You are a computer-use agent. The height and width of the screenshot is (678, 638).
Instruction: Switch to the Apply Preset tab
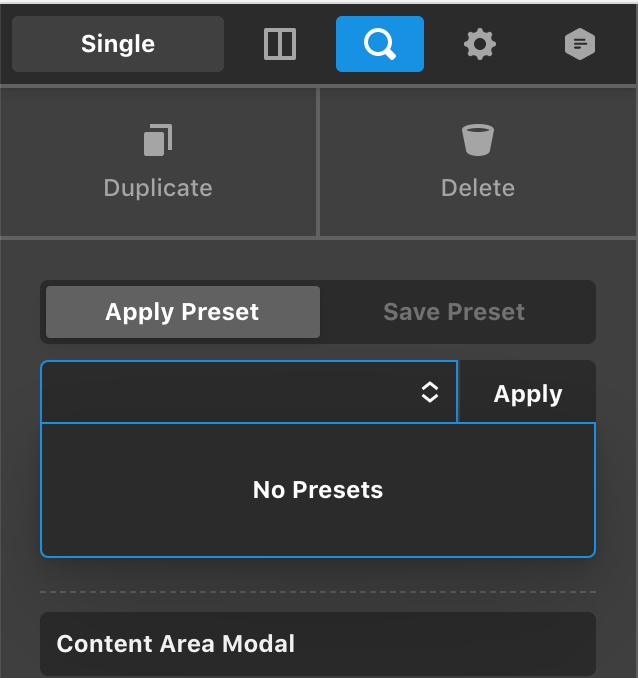pos(182,312)
